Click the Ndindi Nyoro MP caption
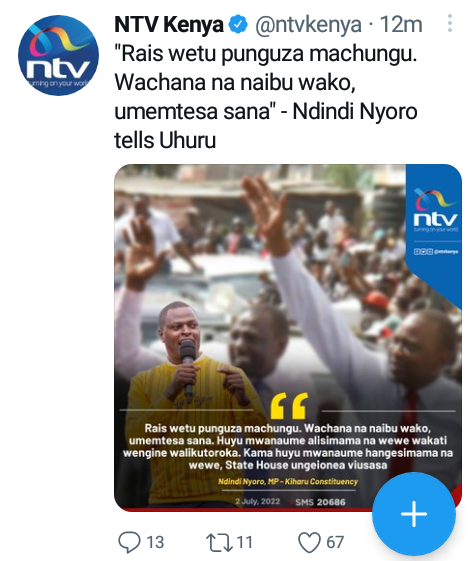Viewport: 476px width, 561px height. tap(288, 482)
